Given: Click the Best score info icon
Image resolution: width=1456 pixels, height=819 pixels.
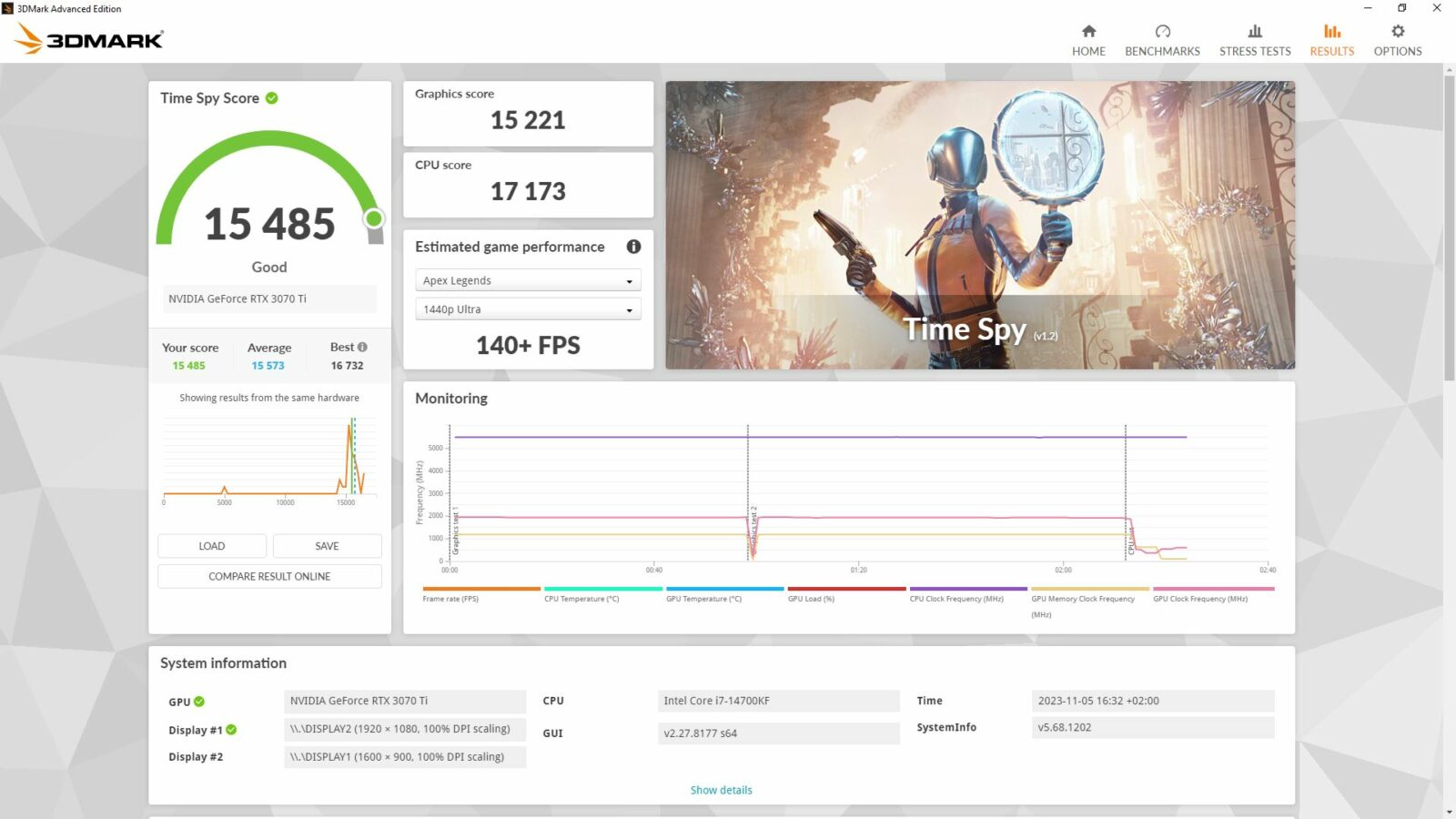Looking at the screenshot, I should (x=360, y=346).
